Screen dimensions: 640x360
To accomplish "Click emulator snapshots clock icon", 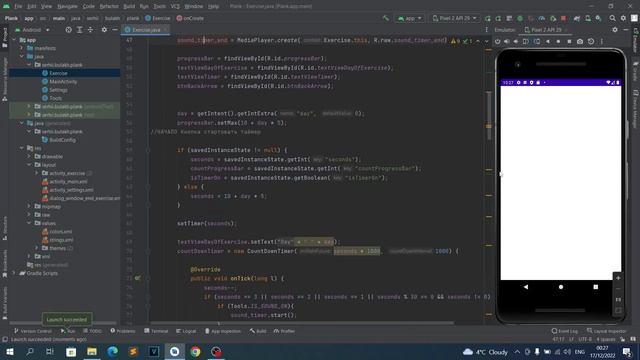I will [591, 41].
